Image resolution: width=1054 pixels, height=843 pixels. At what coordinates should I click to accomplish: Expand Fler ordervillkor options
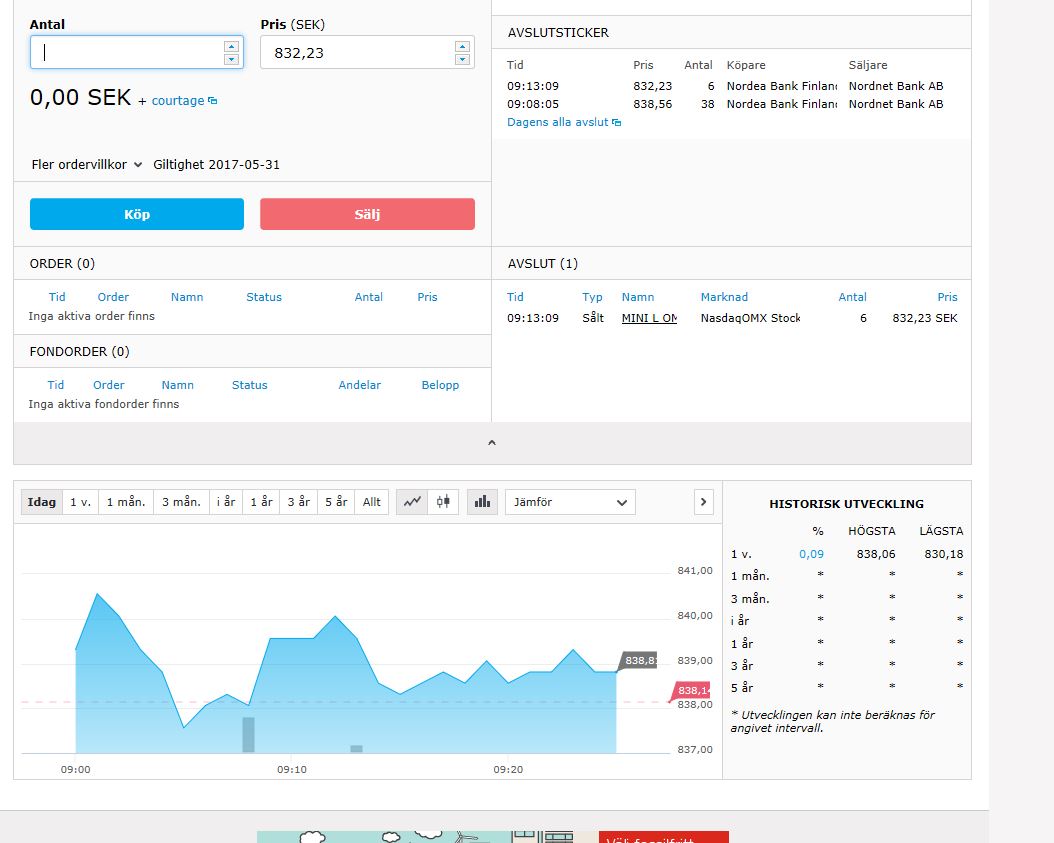[86, 164]
